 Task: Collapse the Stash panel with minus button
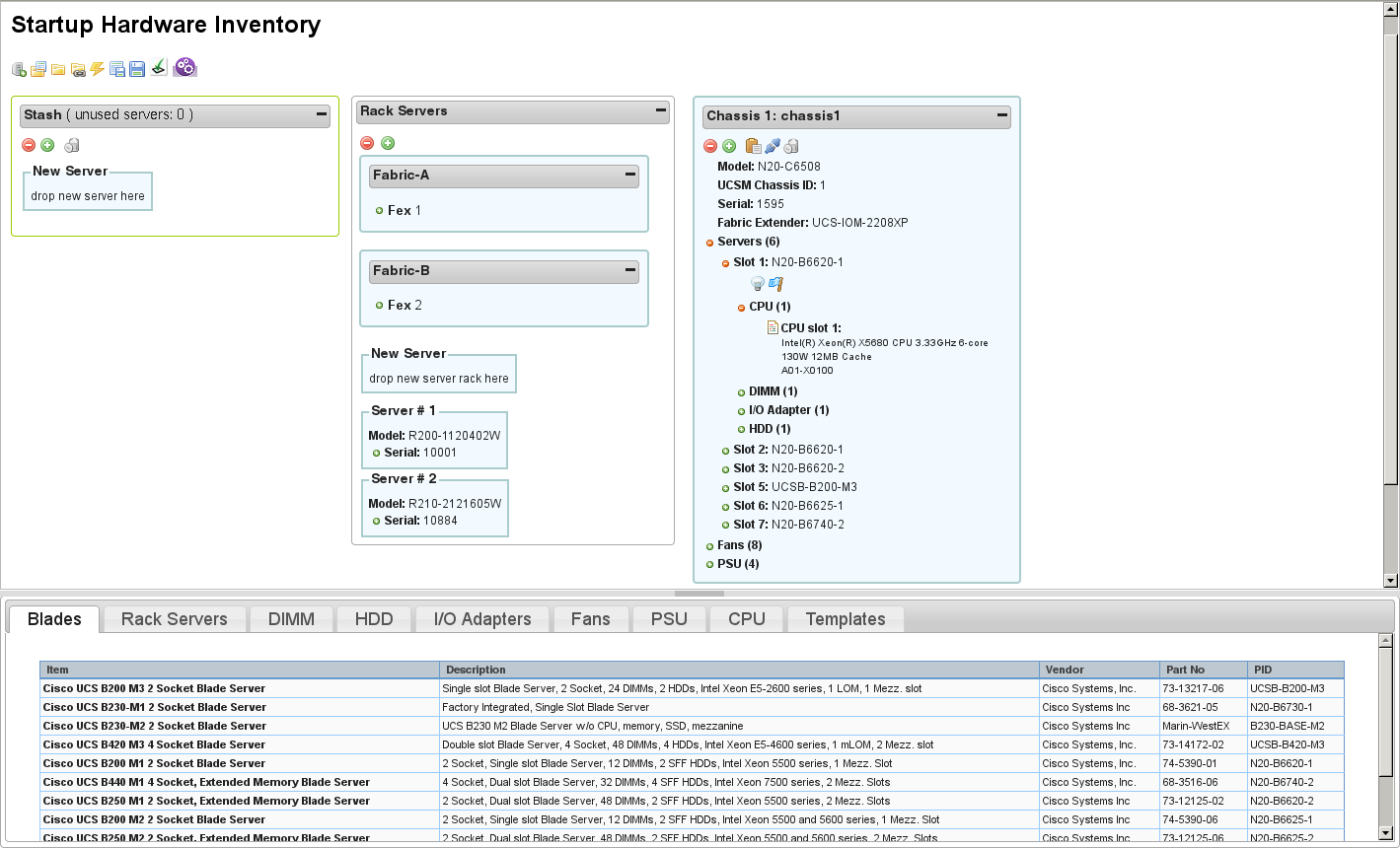tap(322, 114)
